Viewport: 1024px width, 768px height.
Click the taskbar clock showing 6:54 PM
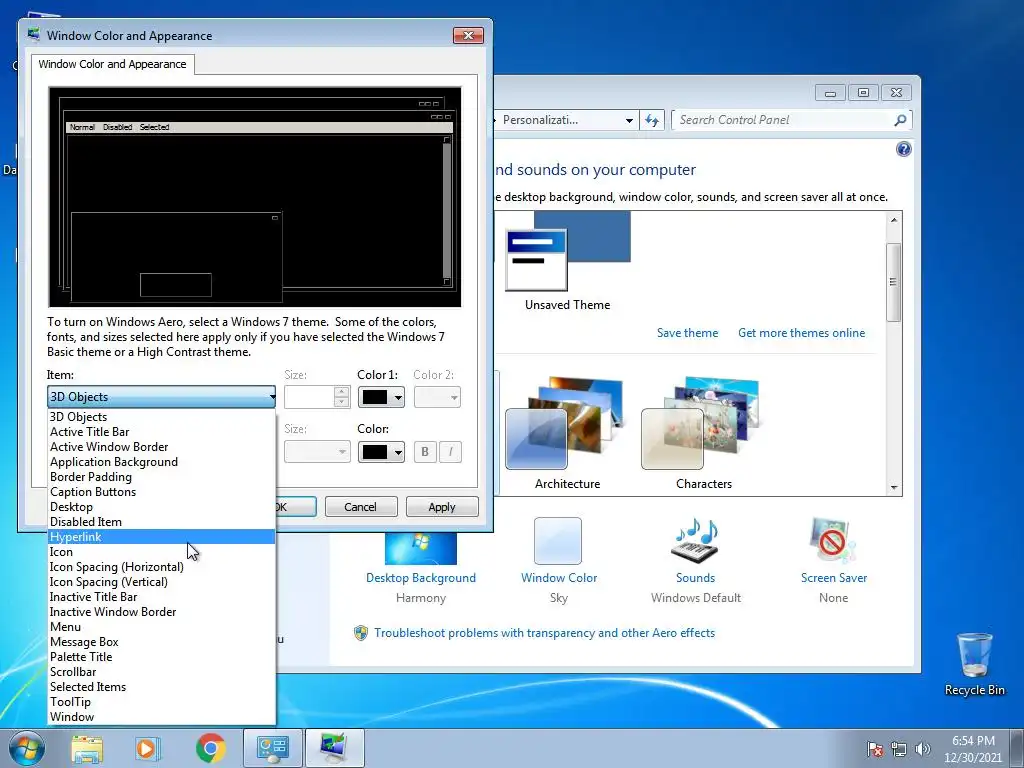pyautogui.click(x=973, y=749)
